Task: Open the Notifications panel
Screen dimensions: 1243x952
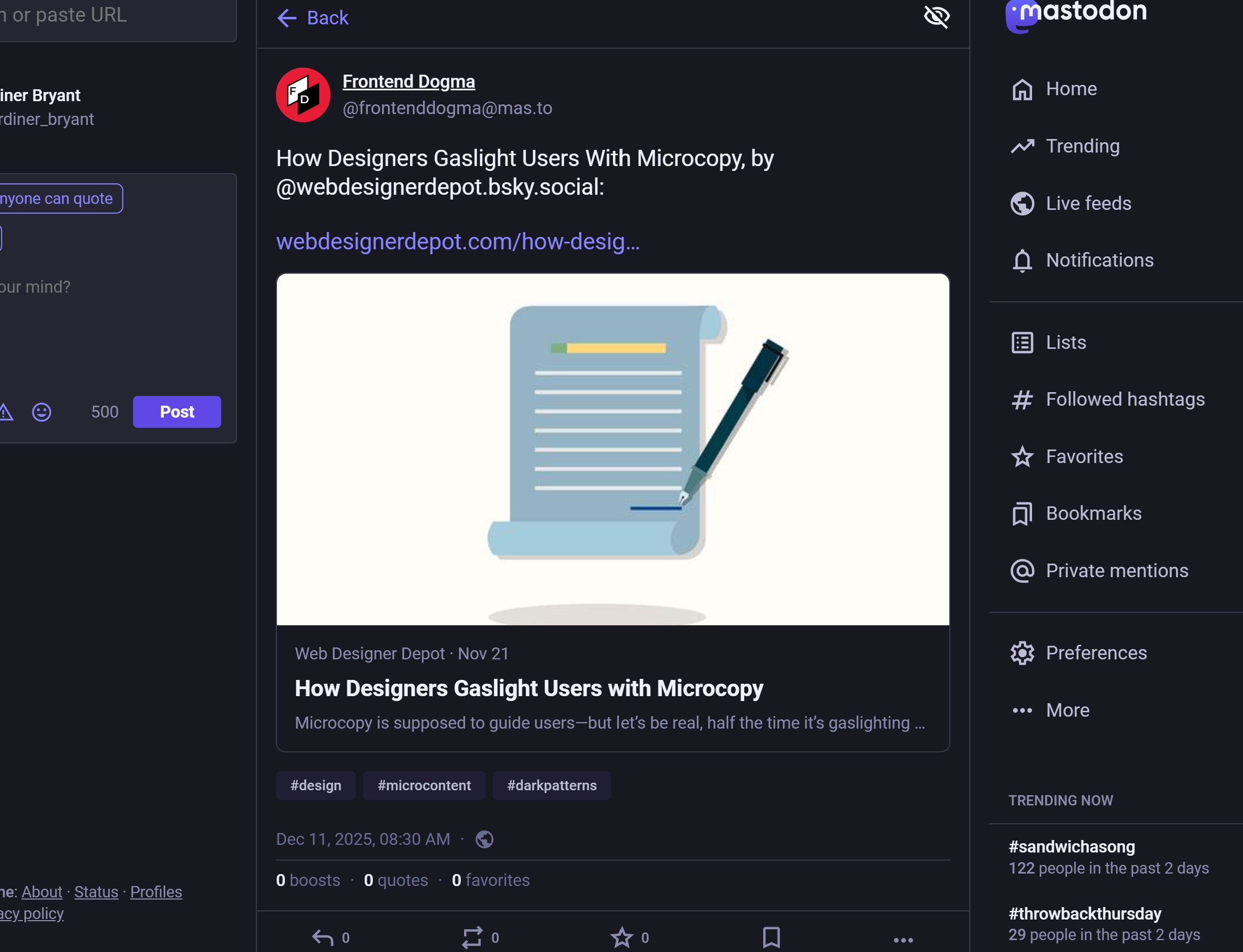Action: (x=1099, y=260)
